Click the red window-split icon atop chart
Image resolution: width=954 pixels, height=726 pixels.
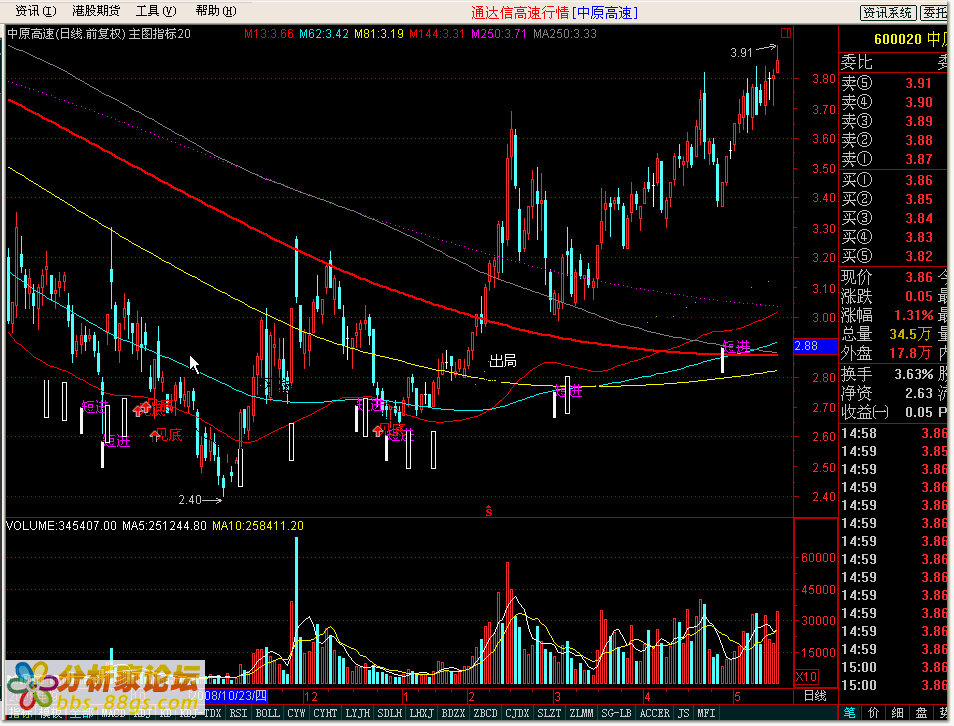[786, 33]
